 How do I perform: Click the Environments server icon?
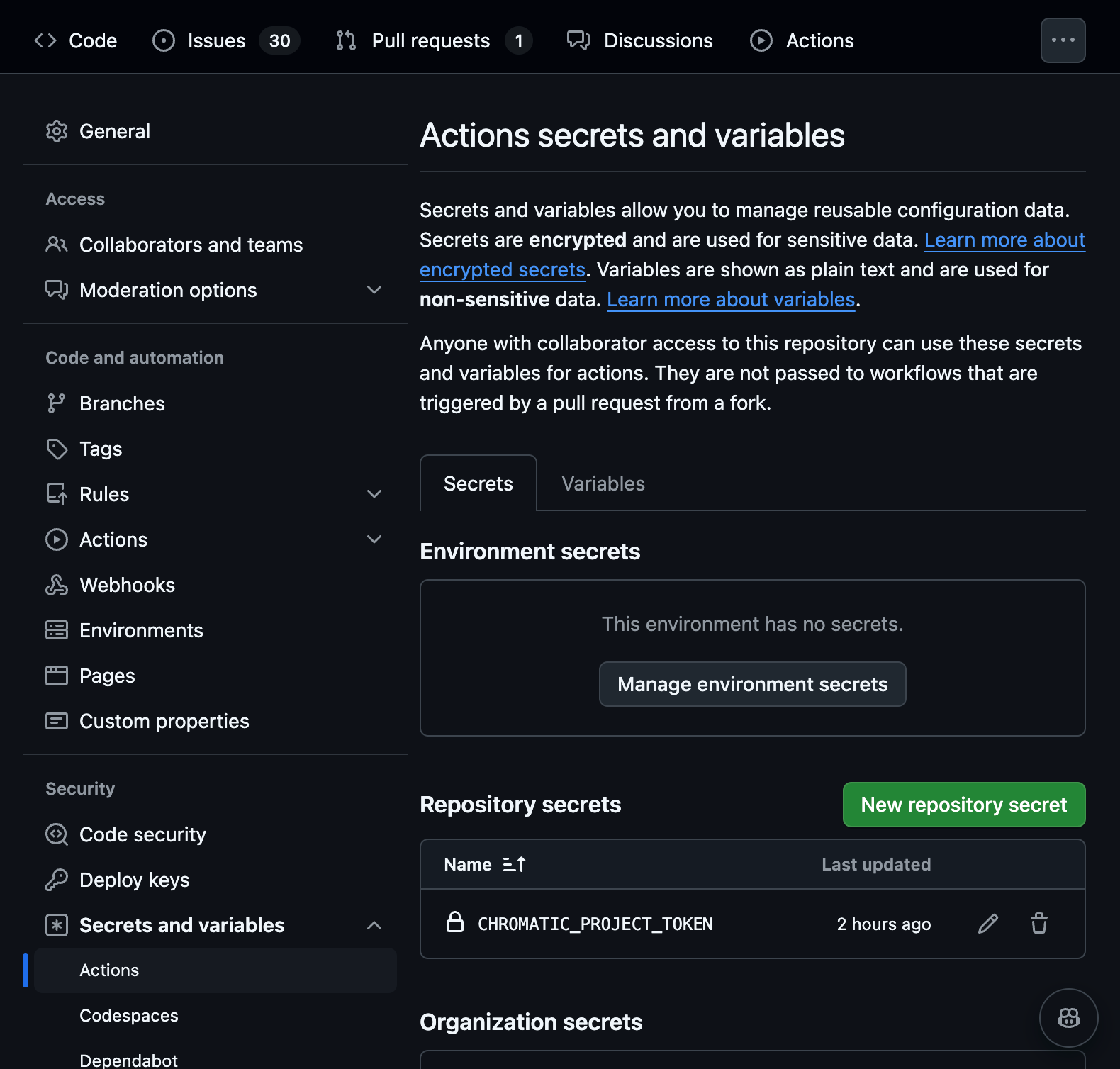pos(57,630)
